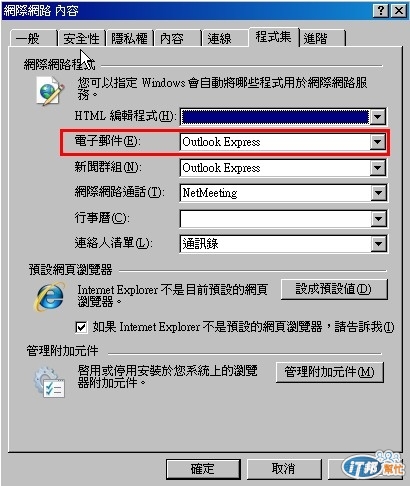Confirm with the 確定 button
Screen dimensions: 410x486
tap(203, 469)
